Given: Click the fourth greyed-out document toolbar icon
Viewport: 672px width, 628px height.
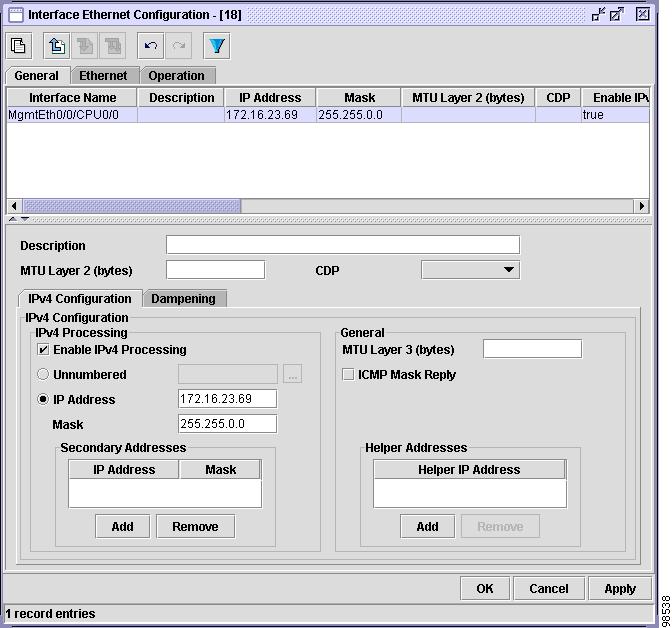Looking at the screenshot, I should tap(113, 46).
